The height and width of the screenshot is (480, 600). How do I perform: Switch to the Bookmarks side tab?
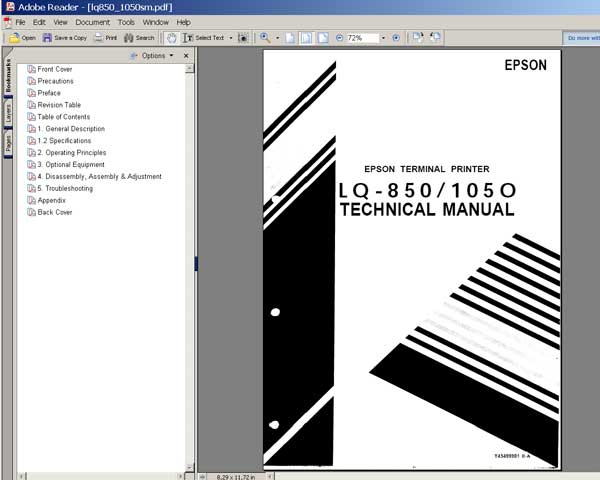click(x=8, y=75)
